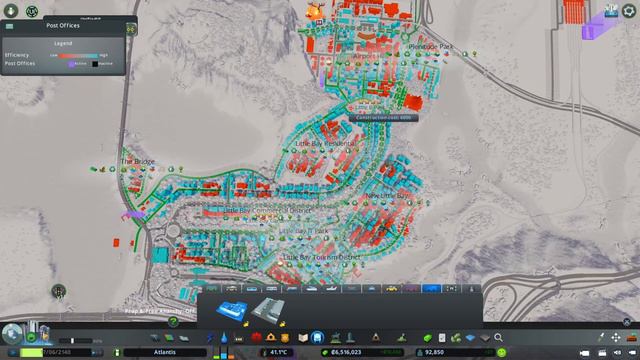Open the Unique Buildings statue icon
Screen dimensions: 640x360
[350, 338]
